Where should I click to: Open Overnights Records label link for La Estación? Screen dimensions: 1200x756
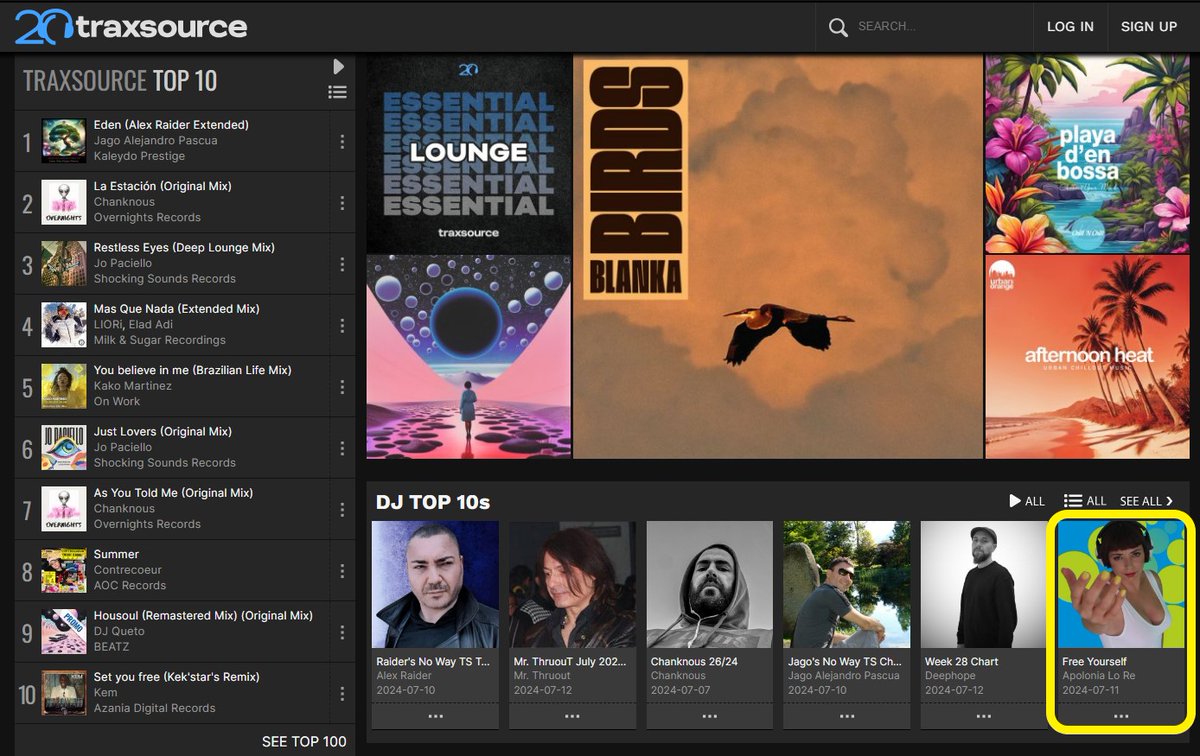[147, 217]
